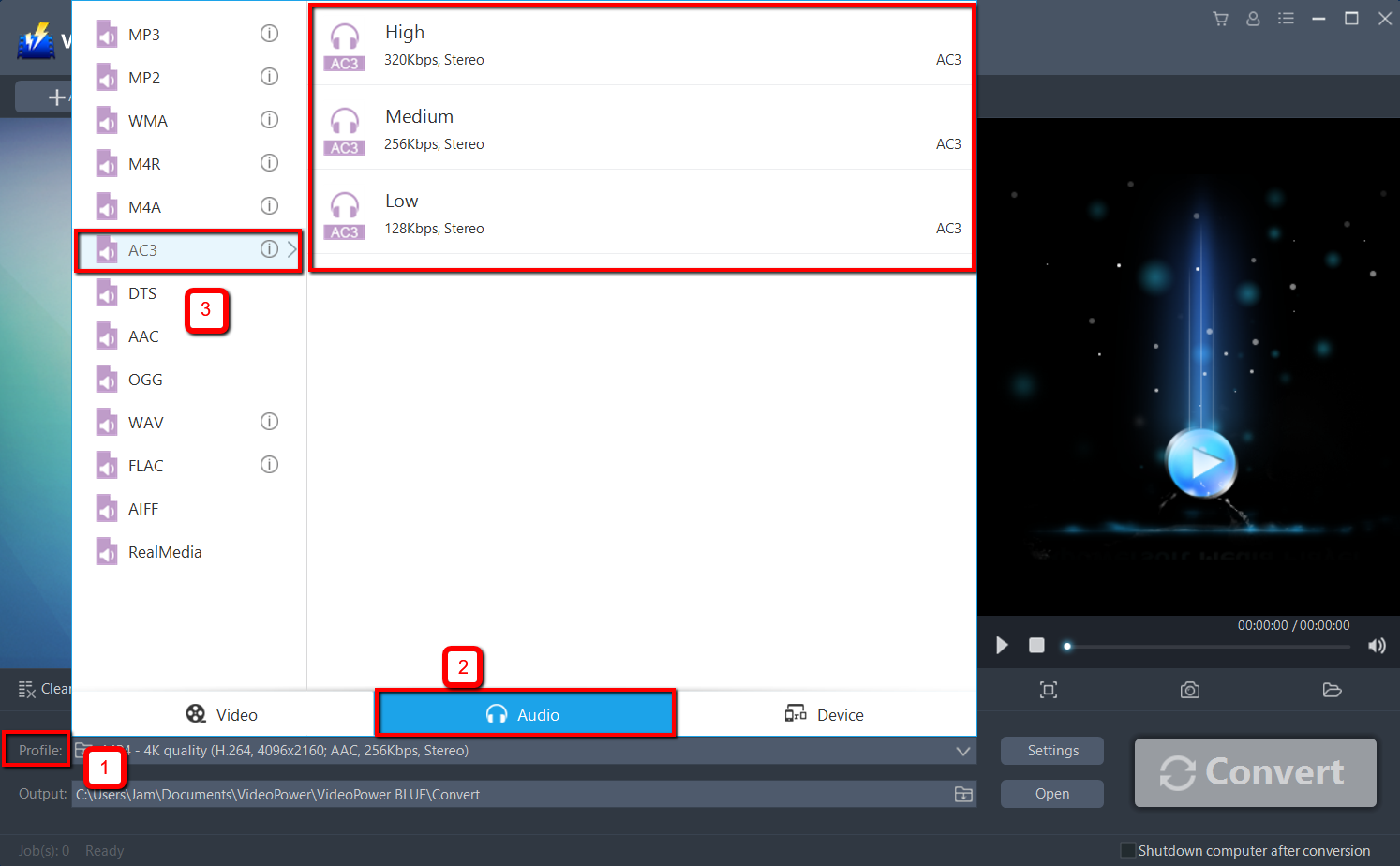1400x866 pixels.
Task: Select the AAC format in sidebar
Action: tap(145, 336)
